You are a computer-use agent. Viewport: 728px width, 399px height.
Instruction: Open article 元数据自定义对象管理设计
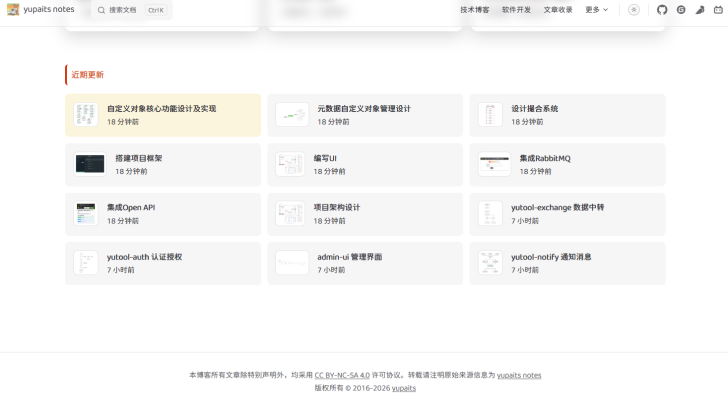pos(365,115)
